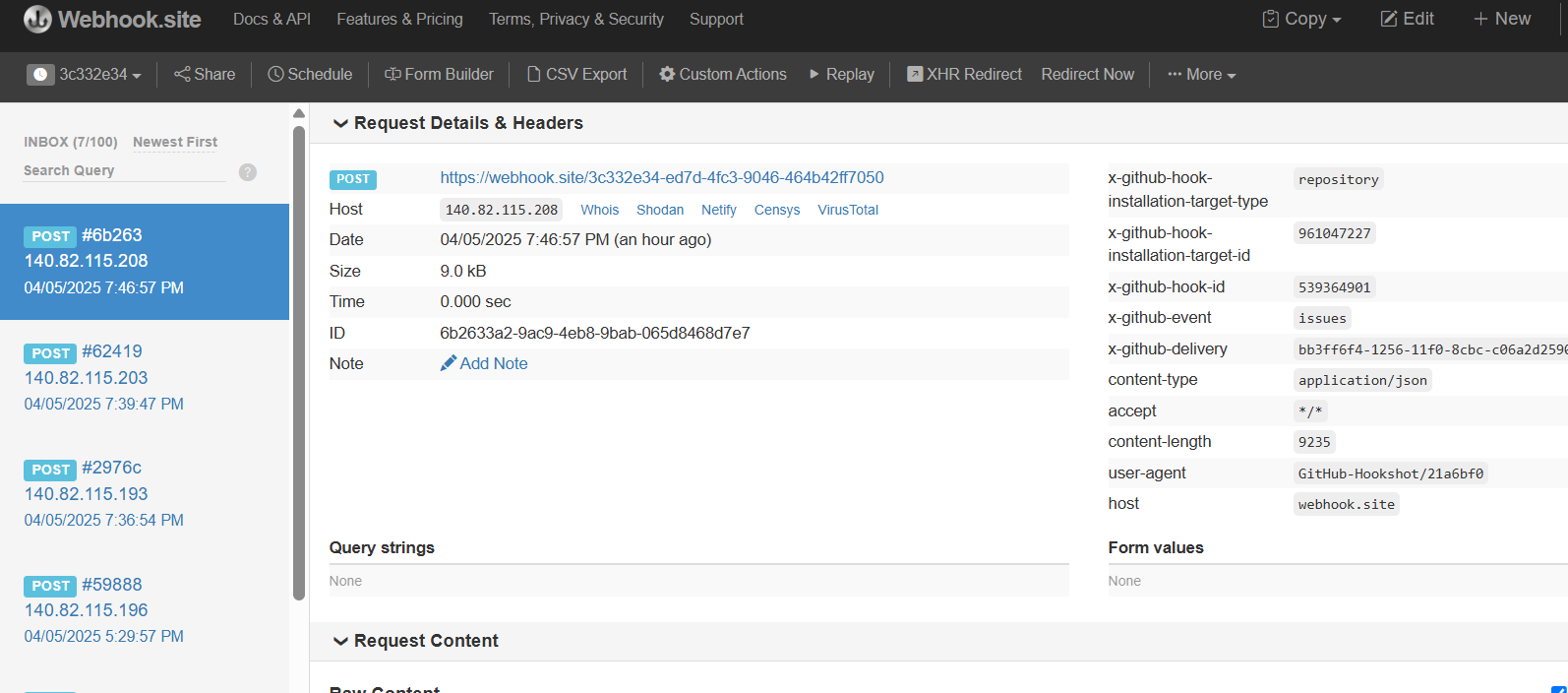
Task: Click the x-github-event value issues
Action: click(1322, 318)
